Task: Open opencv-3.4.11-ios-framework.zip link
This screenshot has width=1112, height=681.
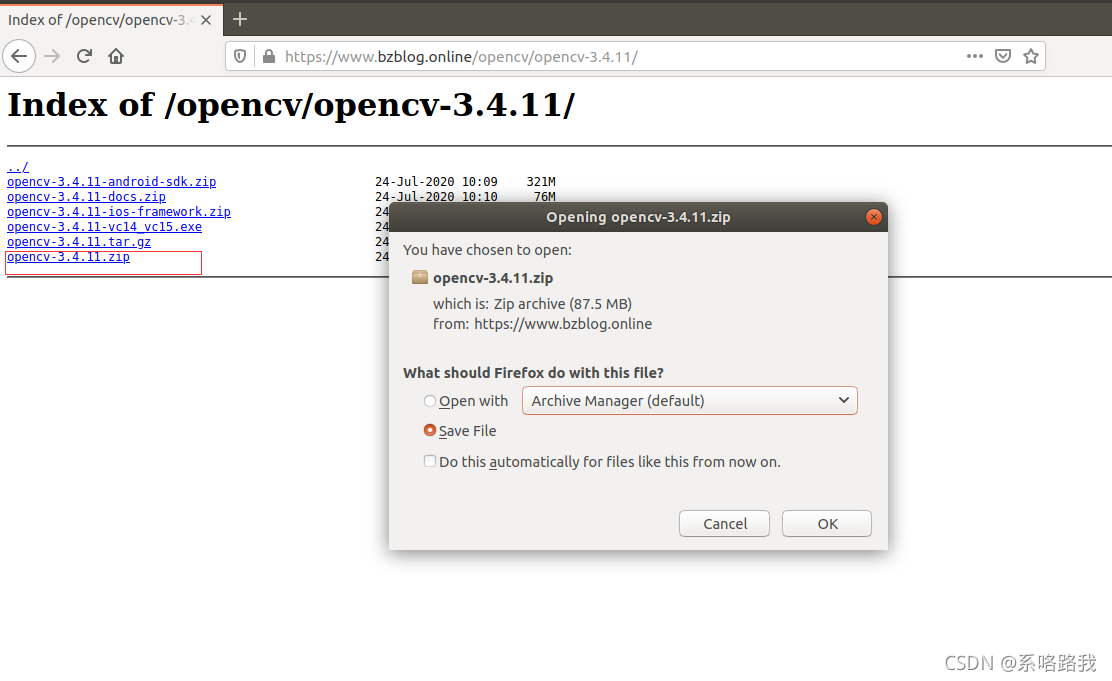Action: pyautogui.click(x=118, y=211)
